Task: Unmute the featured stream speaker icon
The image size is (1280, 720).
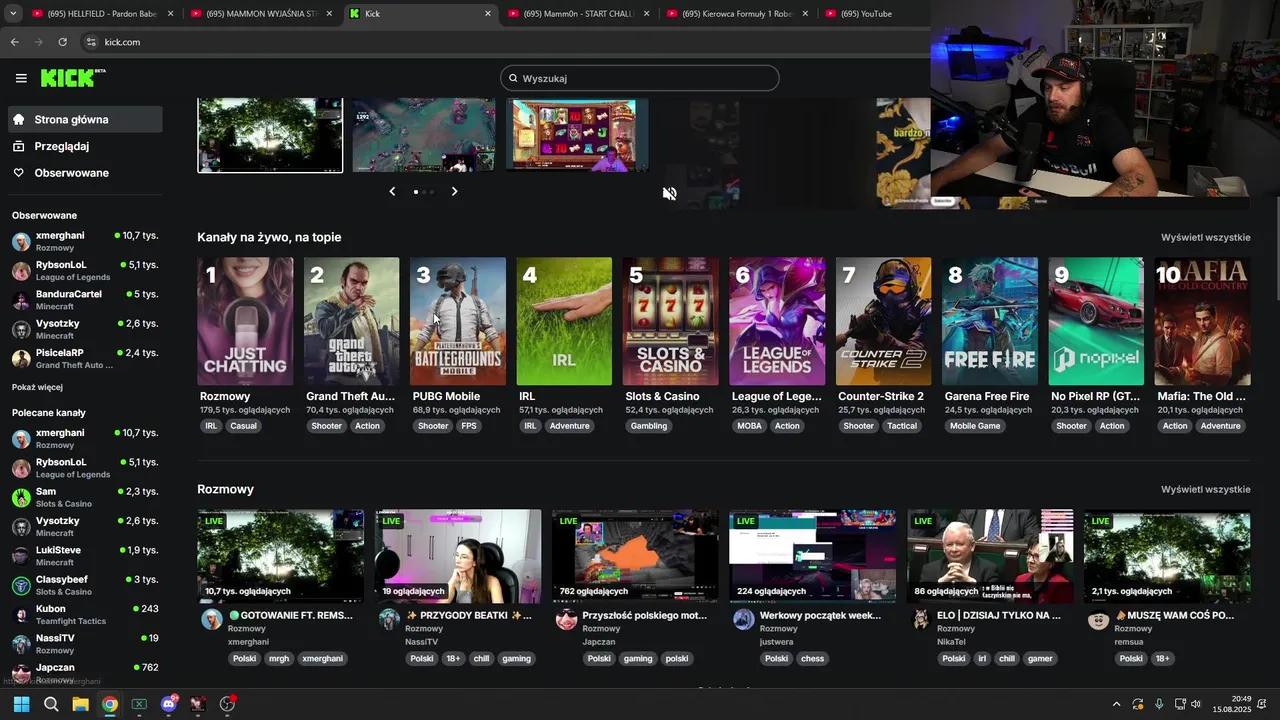Action: point(670,193)
